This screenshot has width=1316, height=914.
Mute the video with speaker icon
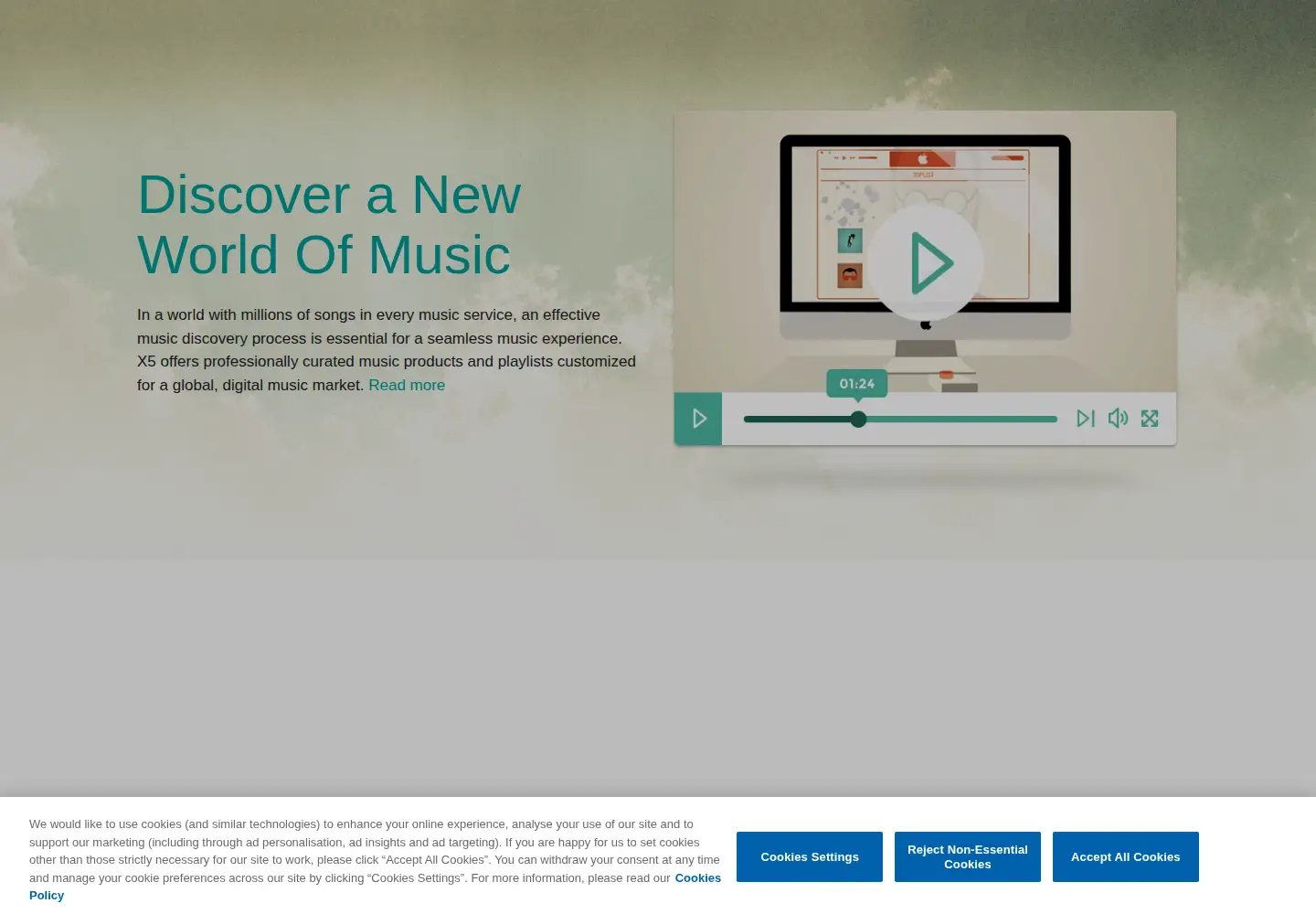coord(1118,419)
